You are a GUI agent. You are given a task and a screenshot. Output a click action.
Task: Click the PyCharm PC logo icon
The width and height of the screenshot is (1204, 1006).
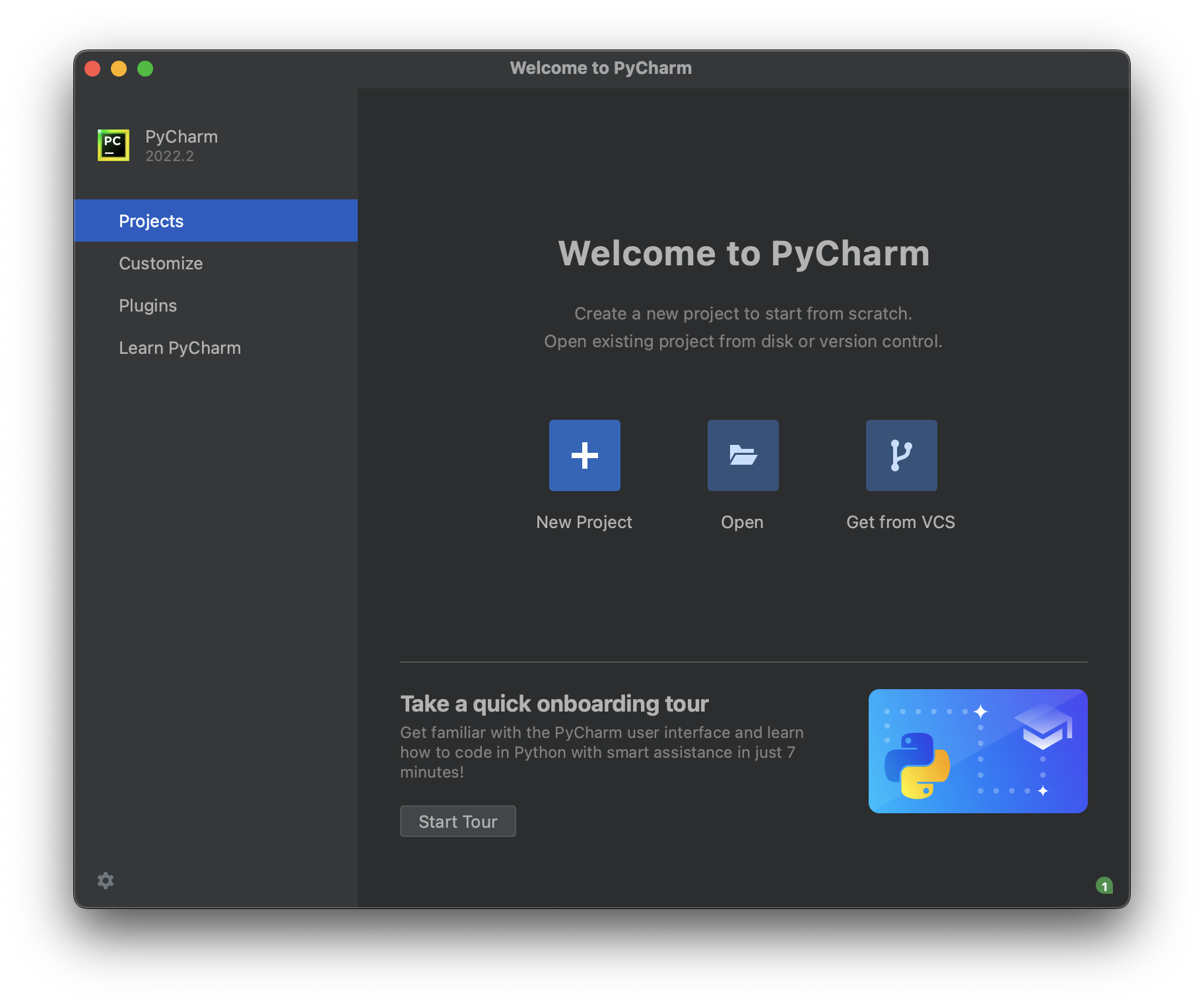(114, 145)
